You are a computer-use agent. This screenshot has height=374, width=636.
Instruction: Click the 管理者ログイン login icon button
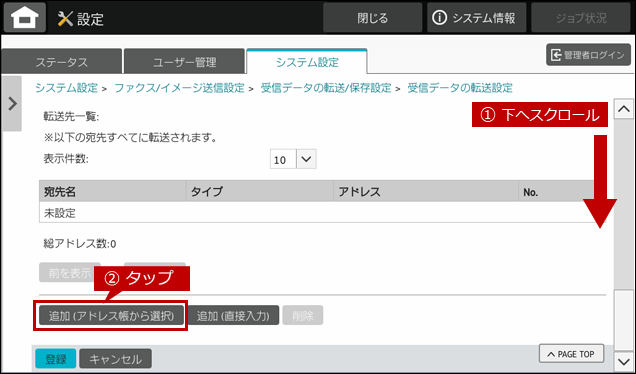coord(588,55)
